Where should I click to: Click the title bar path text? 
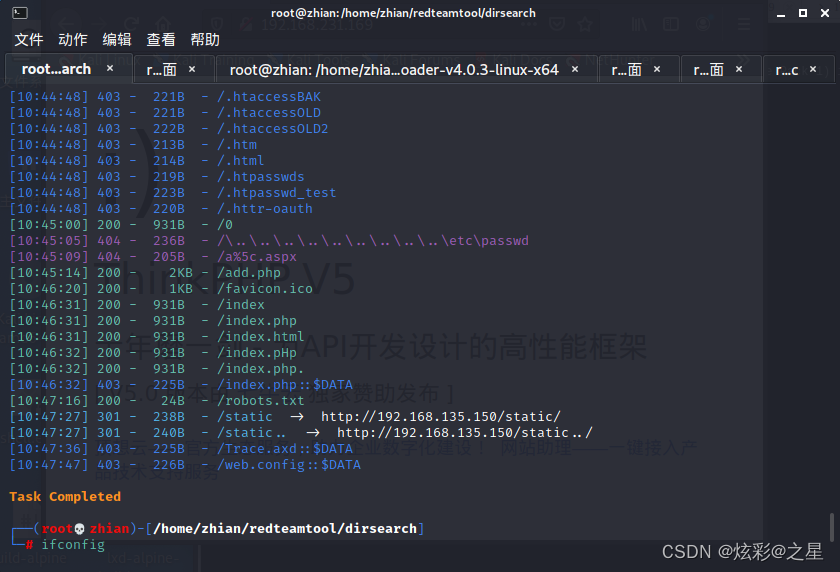(403, 13)
